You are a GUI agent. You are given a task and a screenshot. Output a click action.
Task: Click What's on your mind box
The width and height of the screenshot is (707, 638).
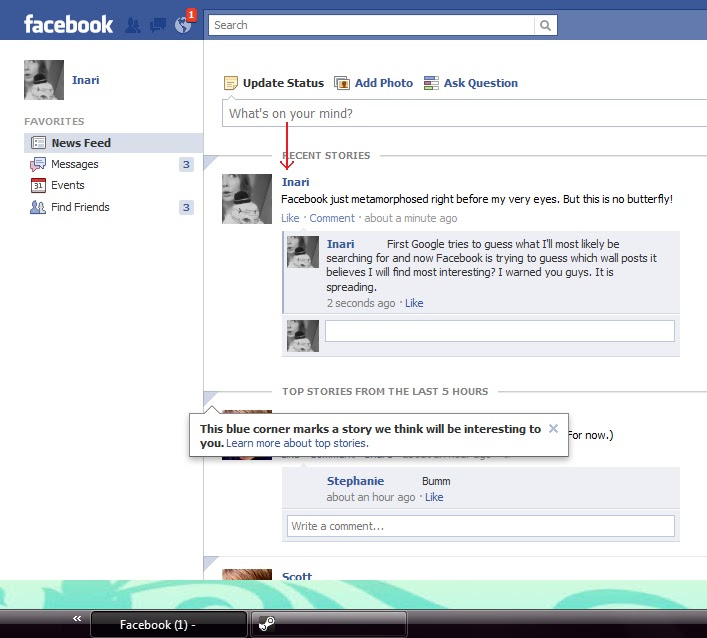pyautogui.click(x=464, y=113)
